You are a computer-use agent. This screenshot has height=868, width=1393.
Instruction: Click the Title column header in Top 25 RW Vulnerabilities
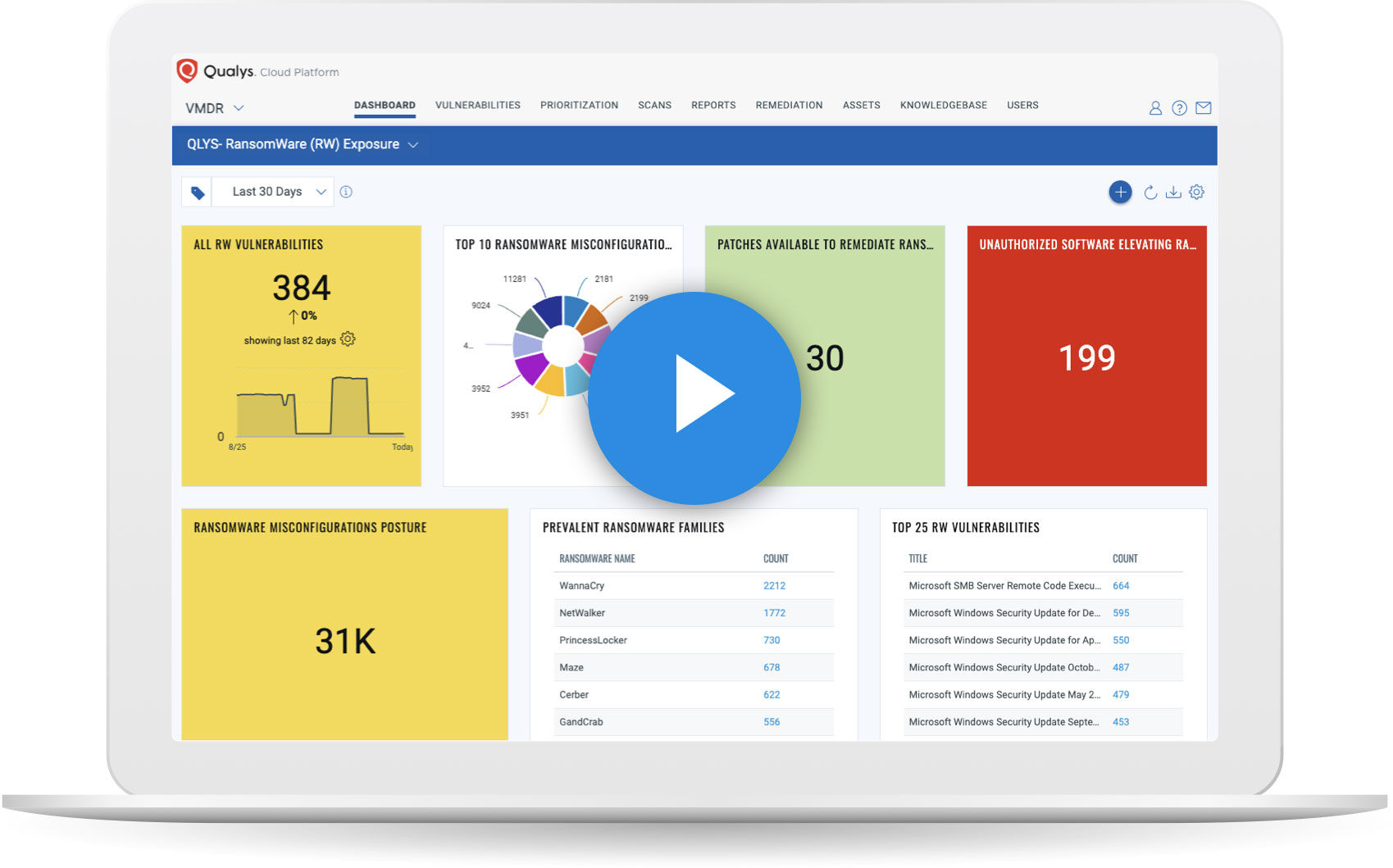[917, 559]
